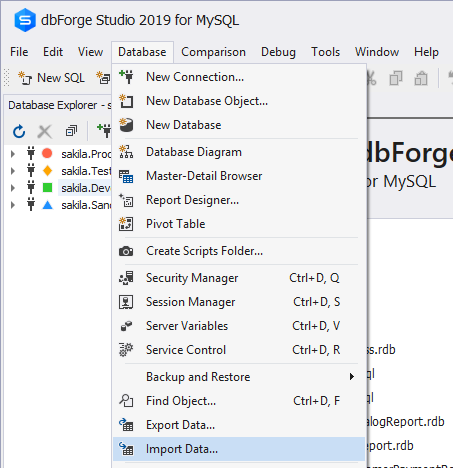This screenshot has height=468, width=453.
Task: Expand the sakila.Test connection node
Action: (13, 171)
